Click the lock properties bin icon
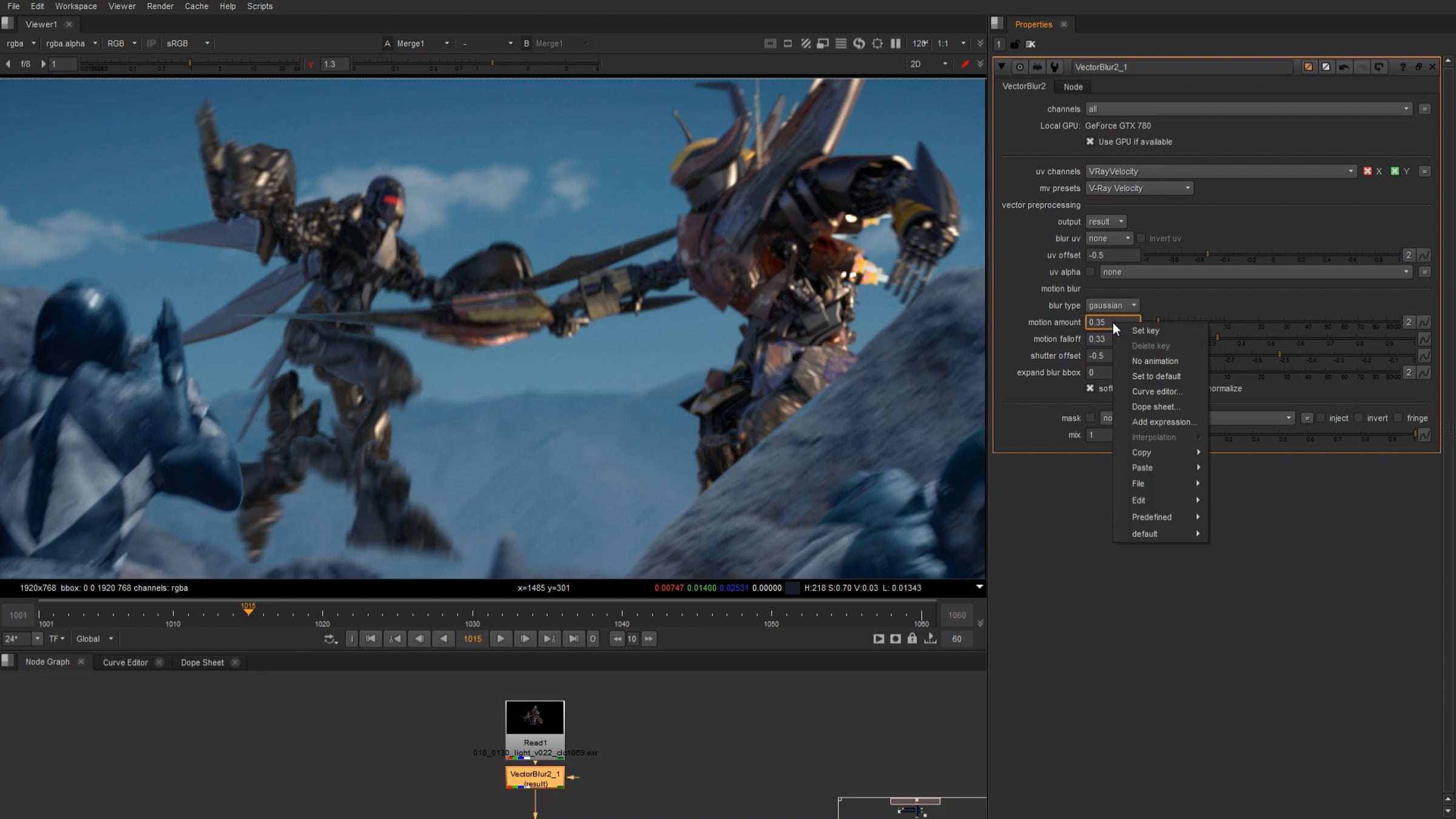 click(x=1015, y=44)
